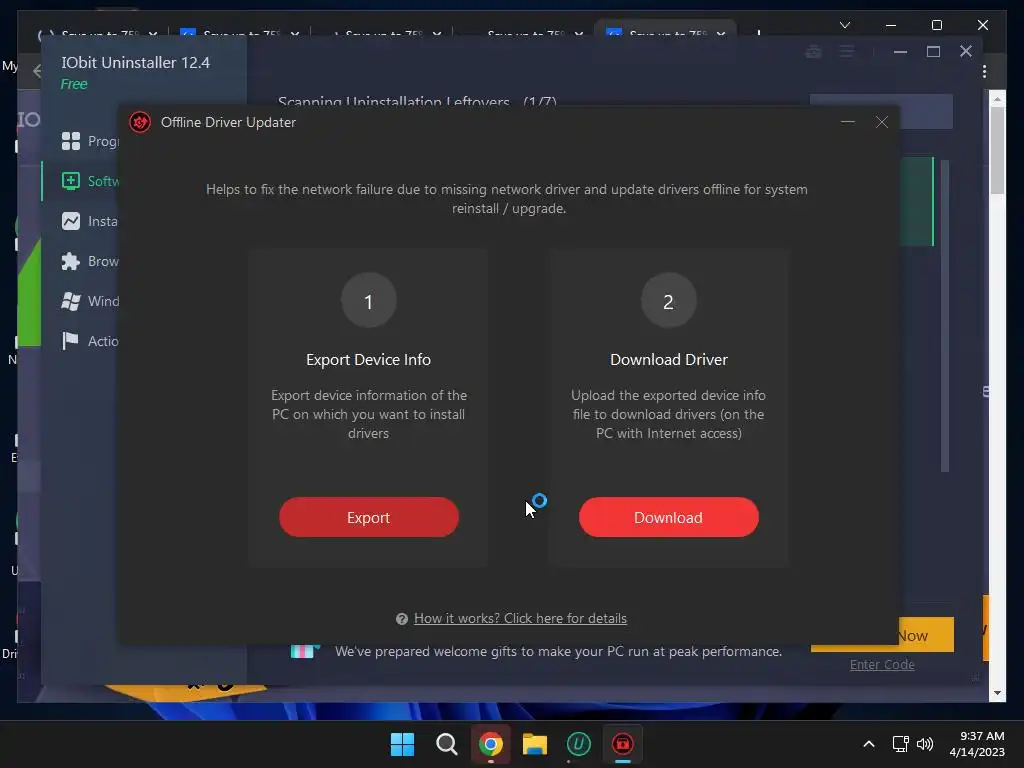Select Software Updater icon in IObit sidebar
The height and width of the screenshot is (768, 1024).
(x=71, y=181)
